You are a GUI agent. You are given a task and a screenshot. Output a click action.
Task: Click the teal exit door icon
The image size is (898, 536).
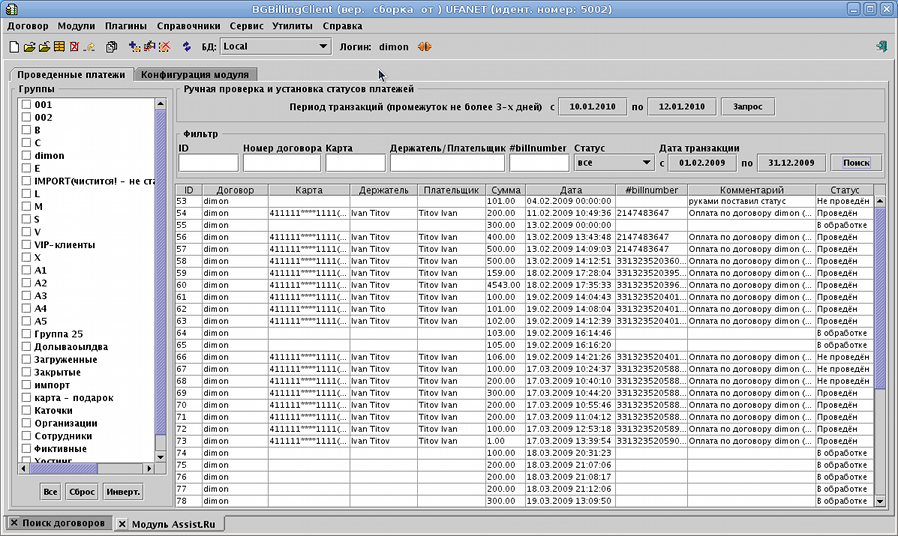coord(881,46)
